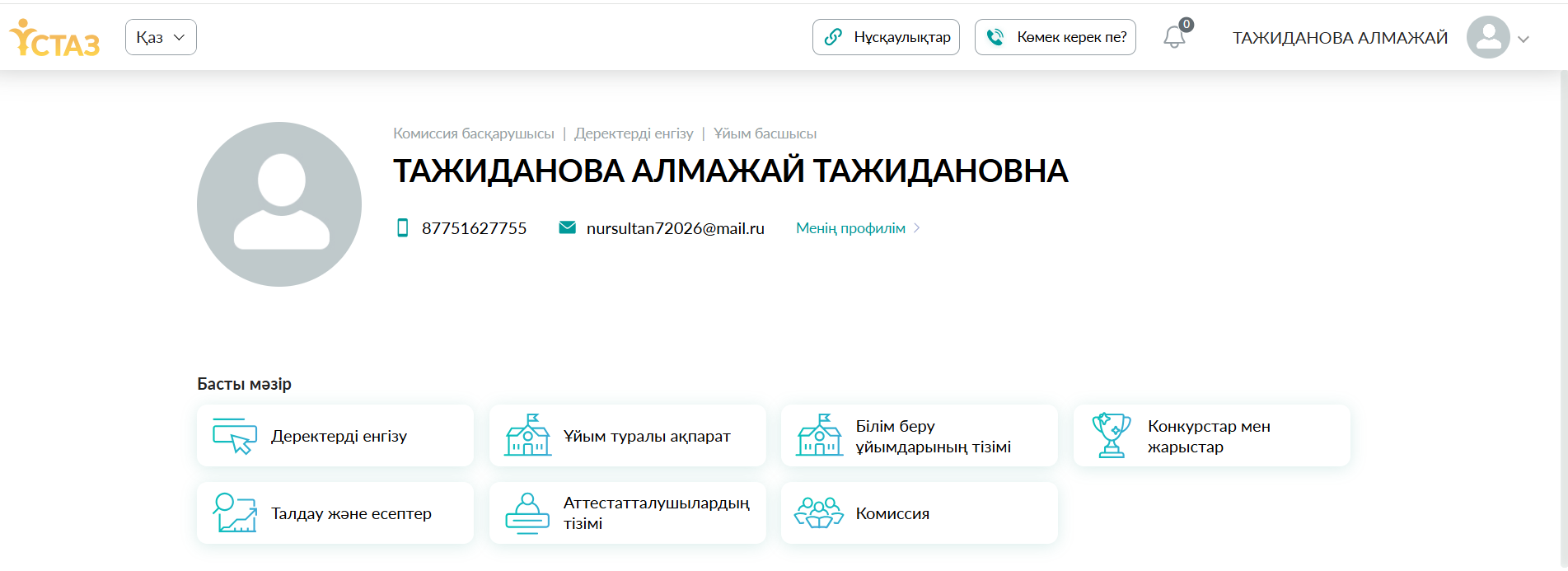Select the Деректерді енгізу role
The image size is (1568, 571).
coord(634,133)
